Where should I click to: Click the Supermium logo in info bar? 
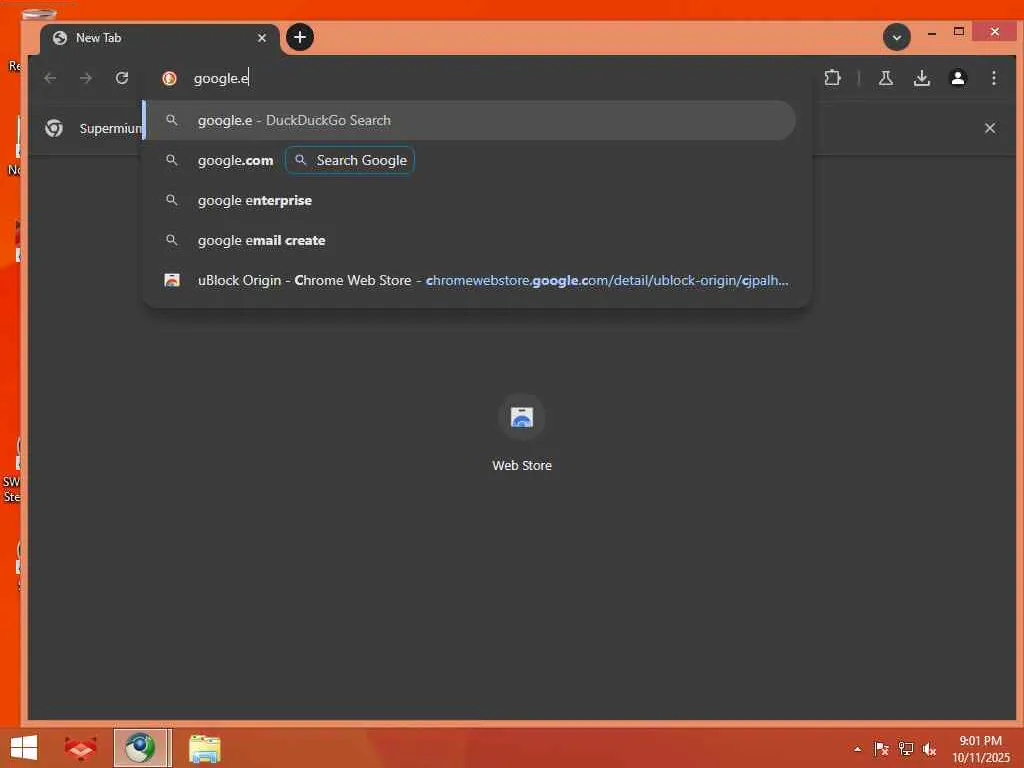[54, 128]
